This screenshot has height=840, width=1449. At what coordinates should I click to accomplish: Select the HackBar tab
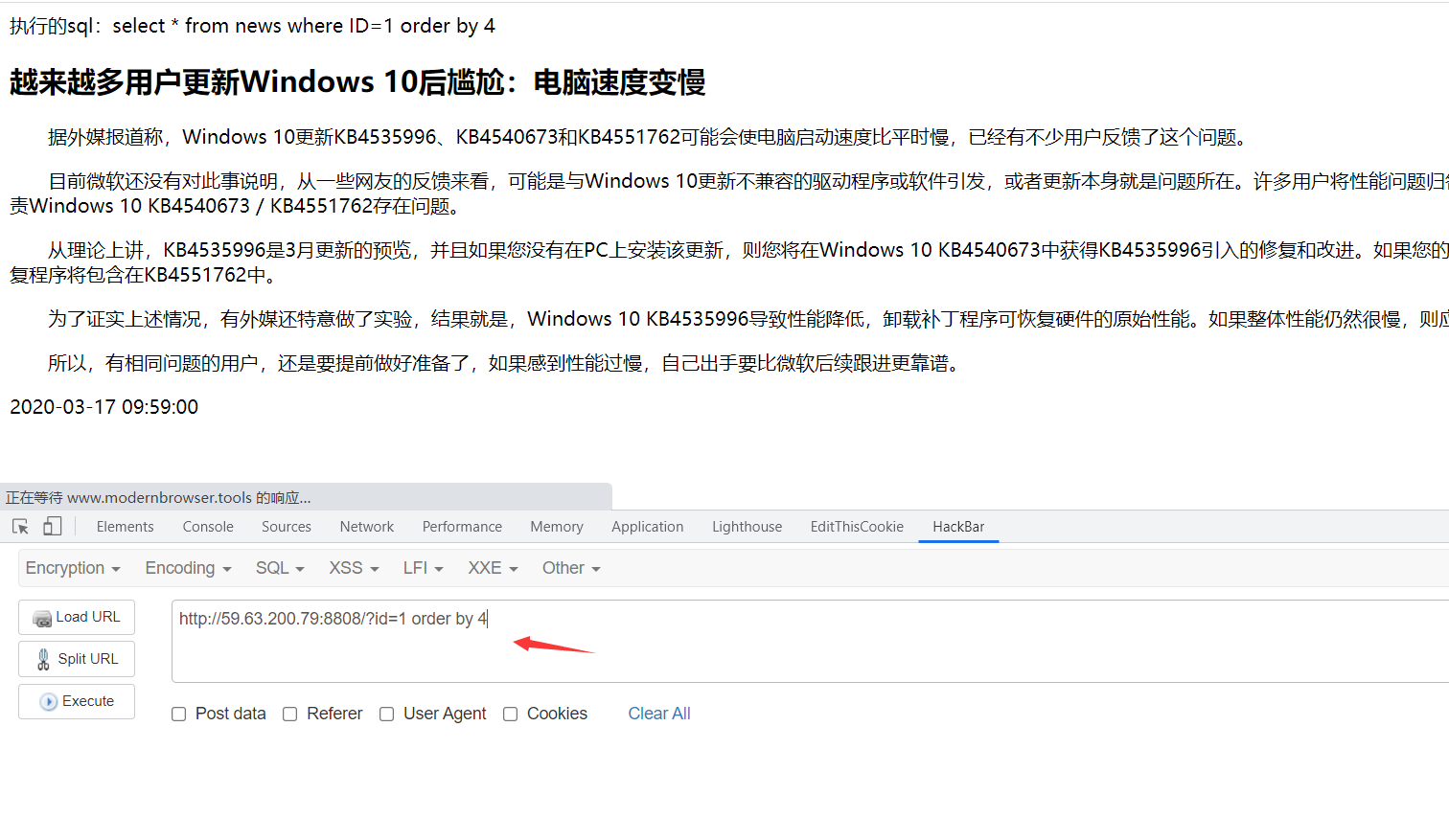(x=958, y=527)
